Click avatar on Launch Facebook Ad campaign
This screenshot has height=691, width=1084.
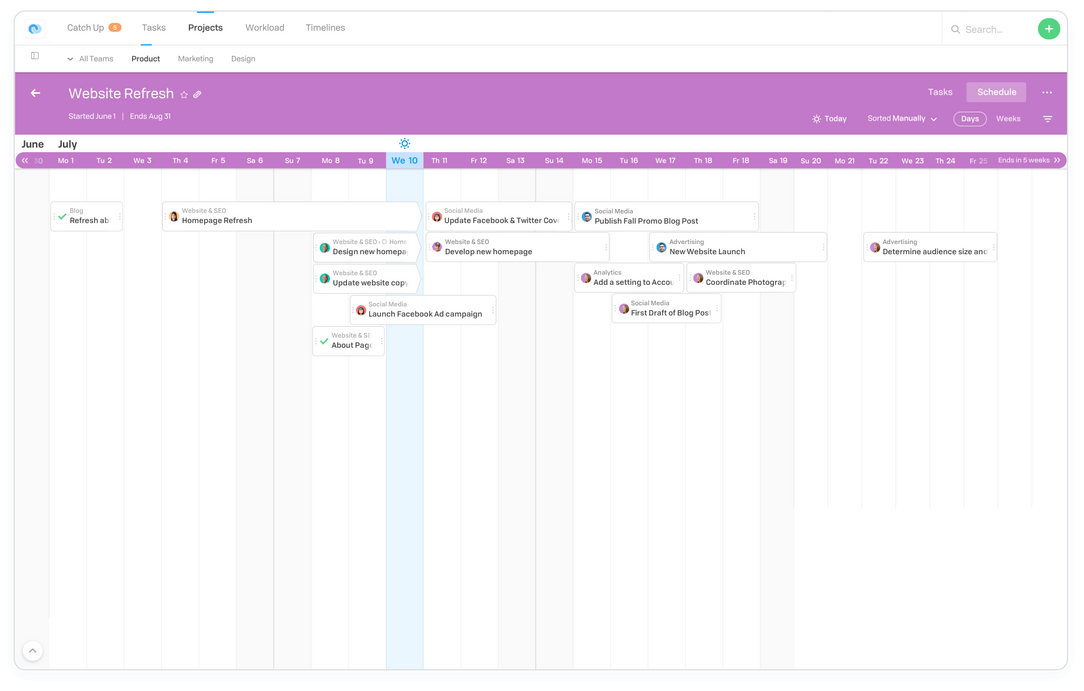coord(361,310)
